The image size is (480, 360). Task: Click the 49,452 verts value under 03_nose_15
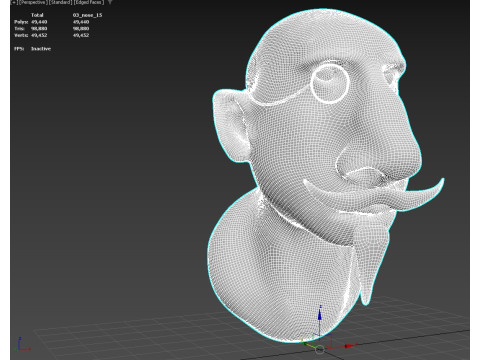(81, 35)
